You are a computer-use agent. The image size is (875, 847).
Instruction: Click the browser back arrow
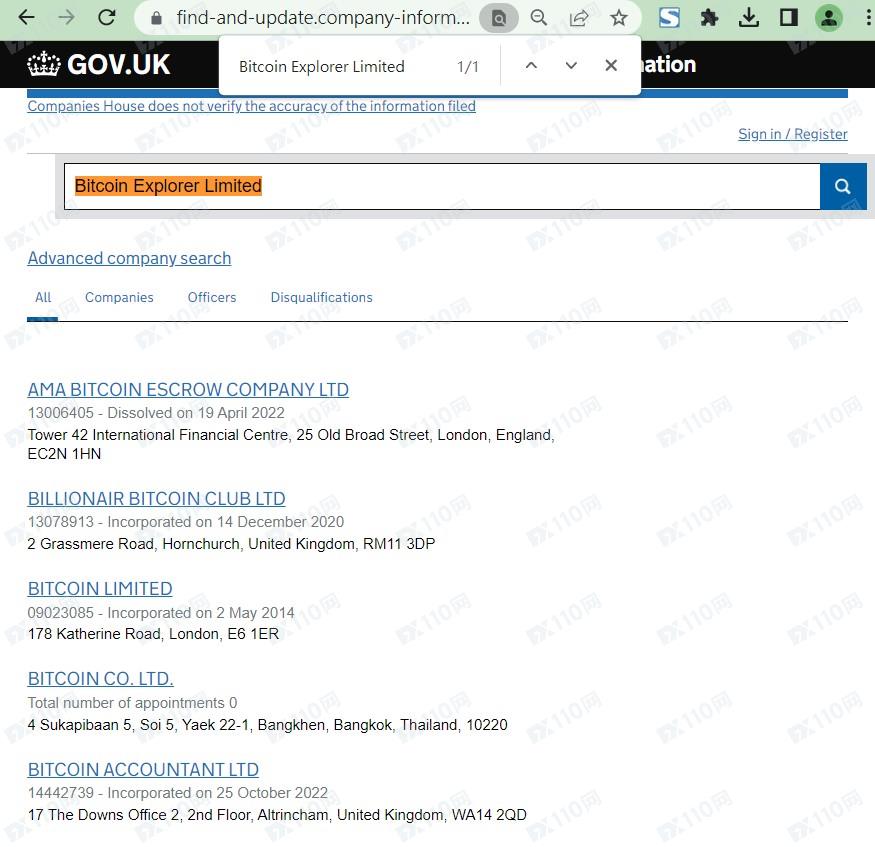tap(27, 18)
